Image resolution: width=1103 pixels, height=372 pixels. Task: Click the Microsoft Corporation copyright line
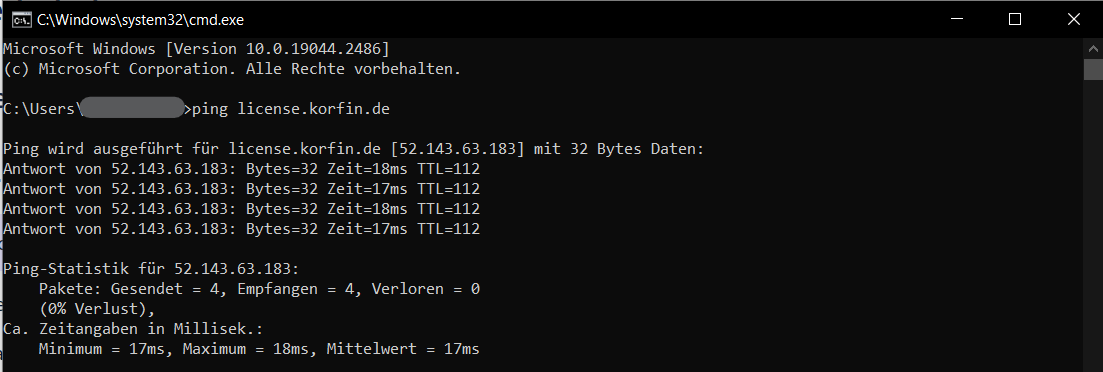pos(232,69)
